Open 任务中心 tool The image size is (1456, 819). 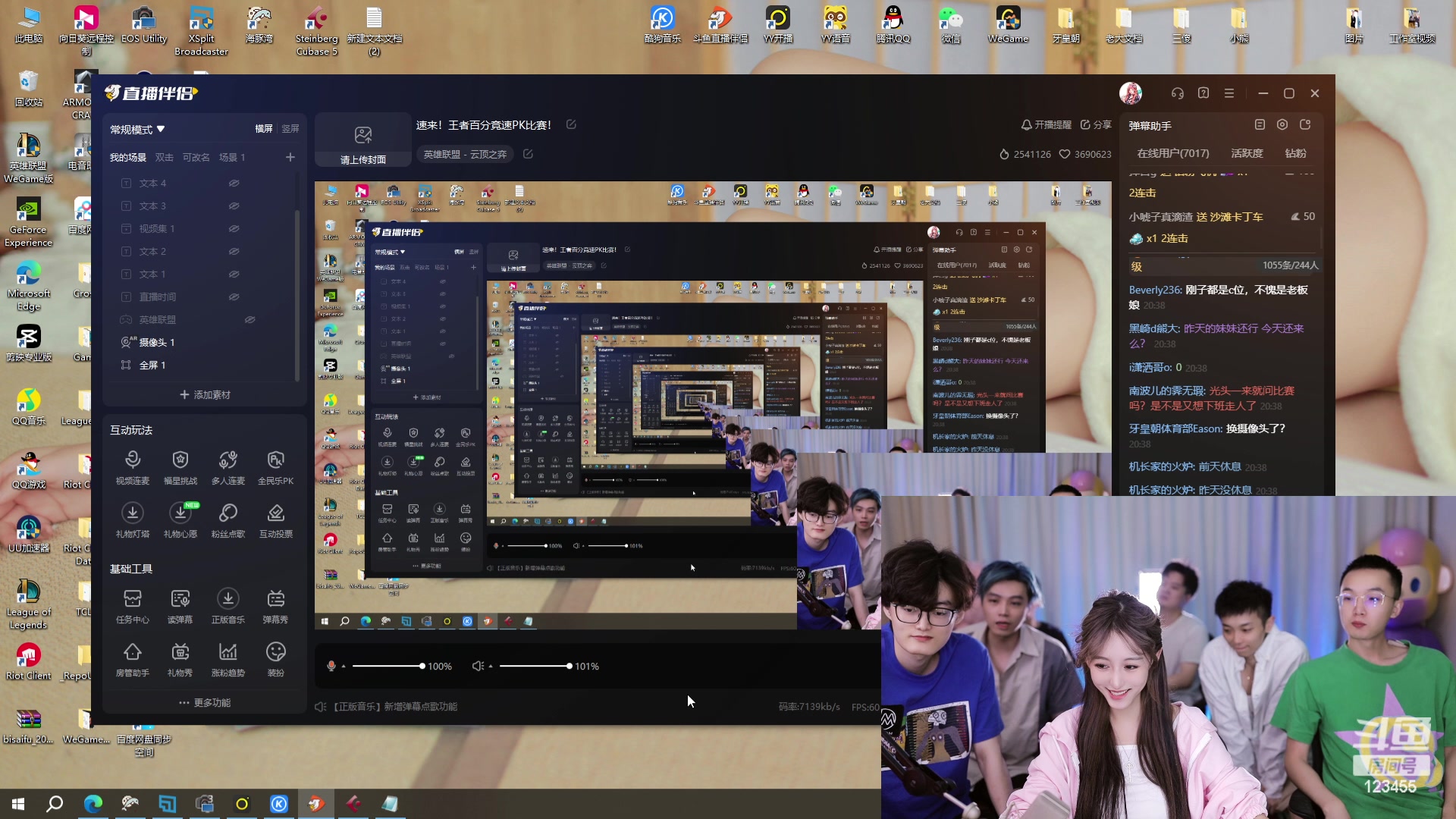point(133,606)
